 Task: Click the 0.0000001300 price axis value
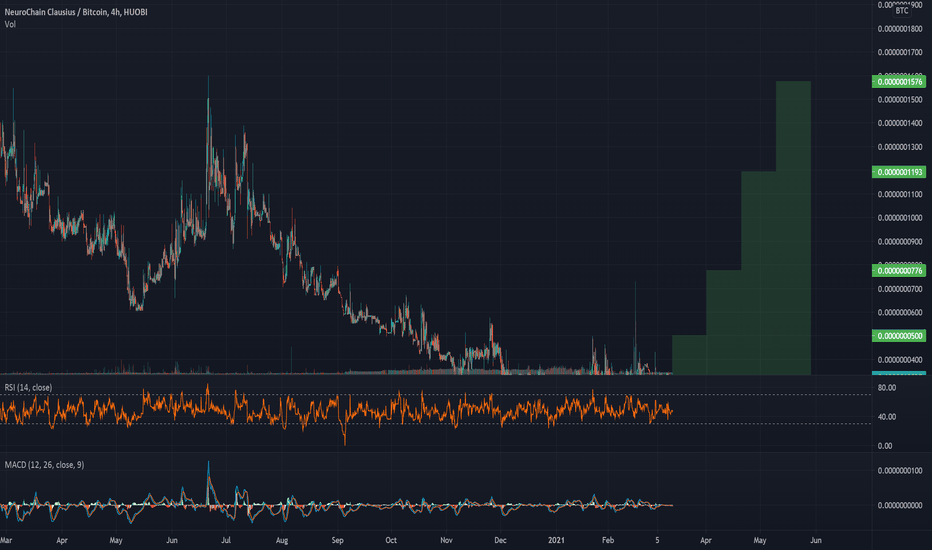900,147
